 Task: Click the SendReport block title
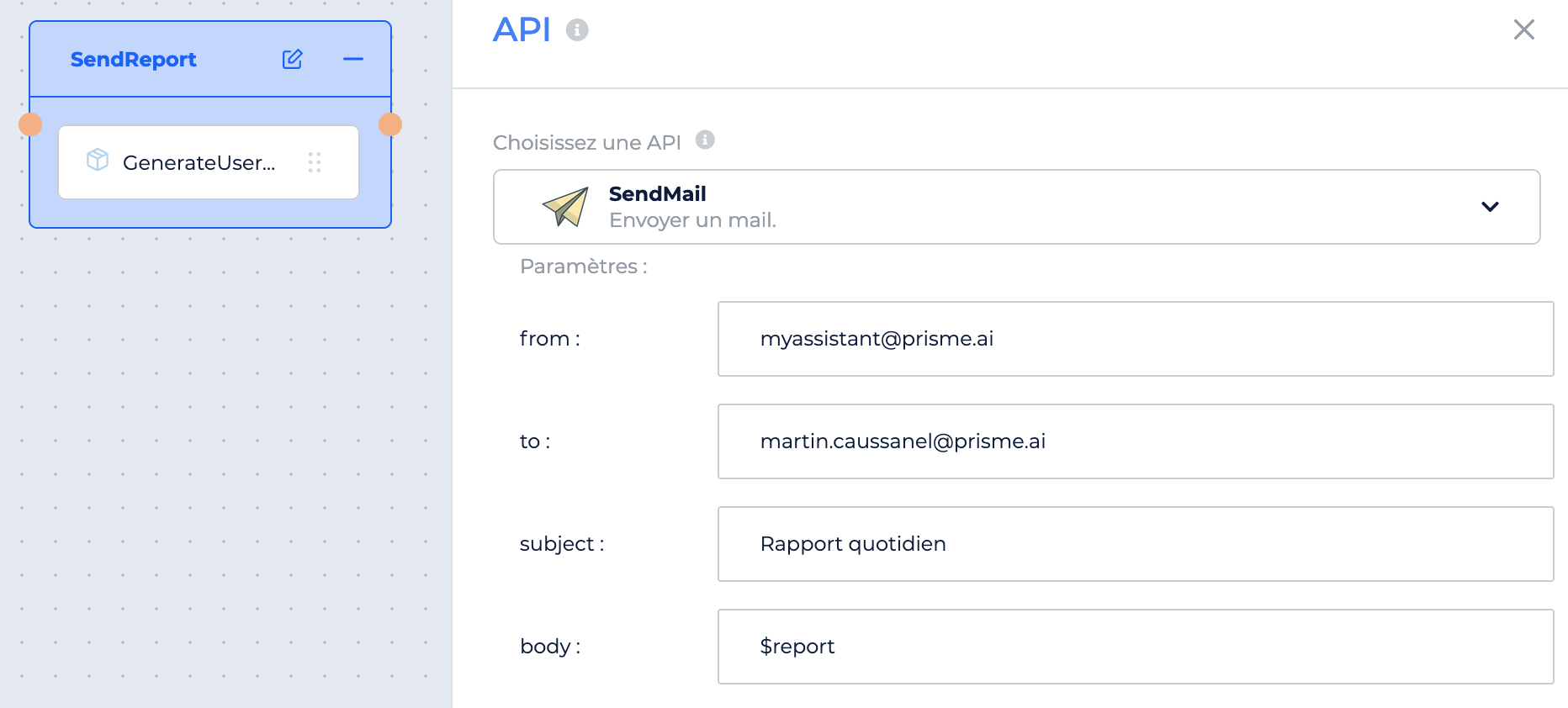(133, 60)
